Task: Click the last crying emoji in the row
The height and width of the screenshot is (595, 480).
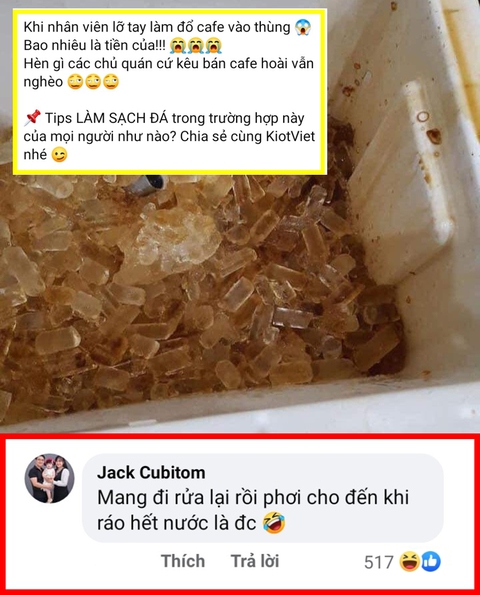Action: [213, 46]
